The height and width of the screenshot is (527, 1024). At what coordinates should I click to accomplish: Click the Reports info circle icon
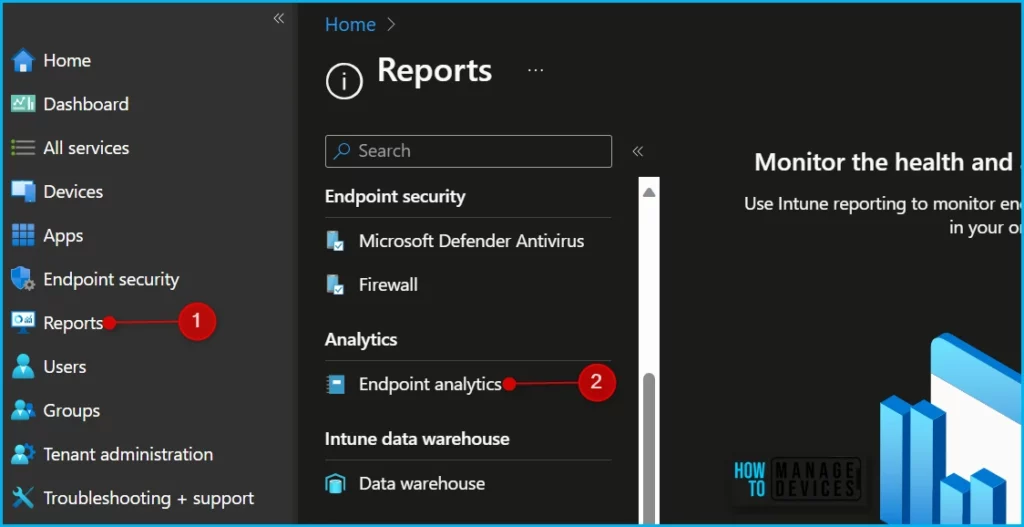click(x=344, y=81)
